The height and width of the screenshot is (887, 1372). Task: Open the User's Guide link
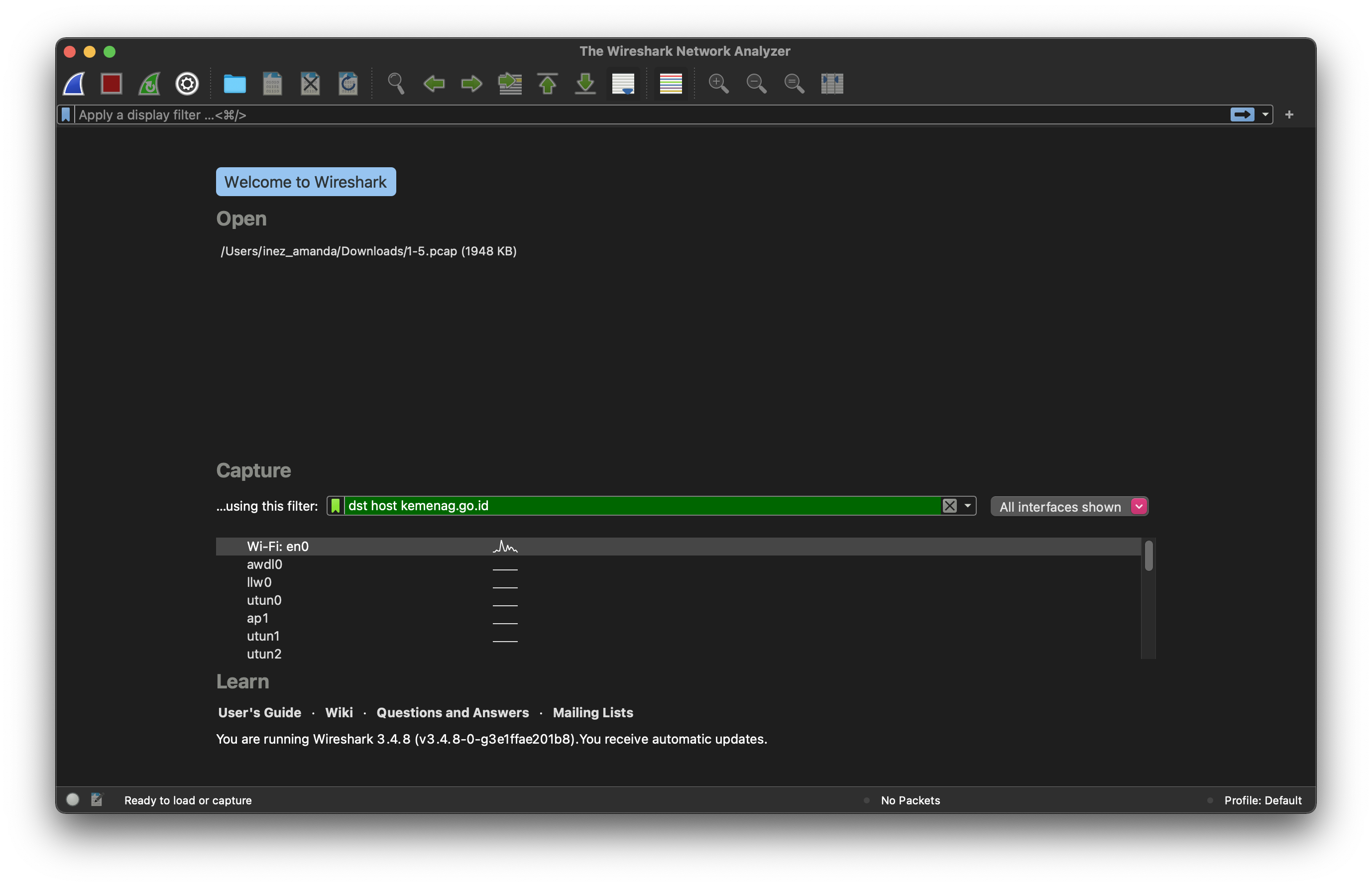(x=259, y=712)
